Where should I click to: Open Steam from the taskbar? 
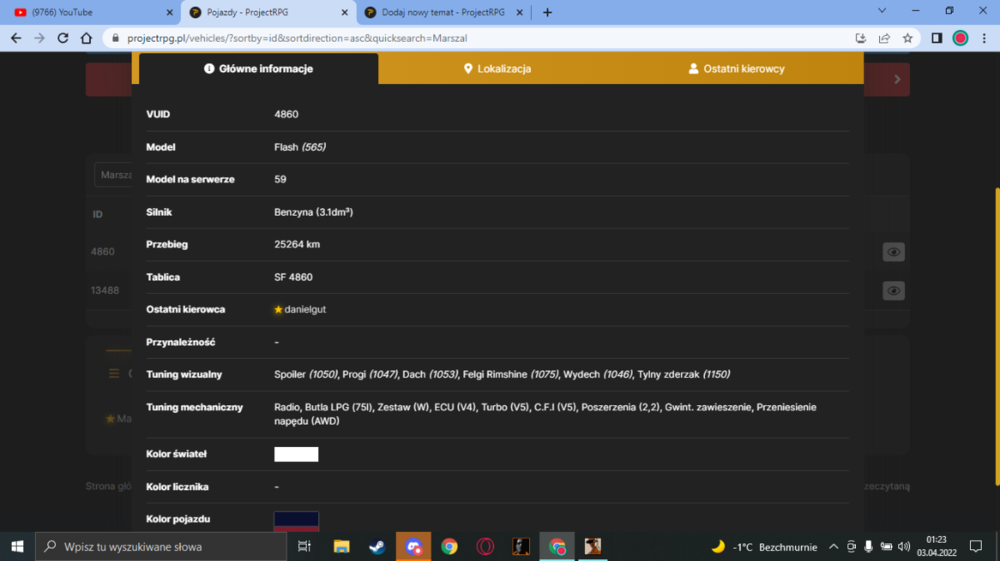[377, 546]
